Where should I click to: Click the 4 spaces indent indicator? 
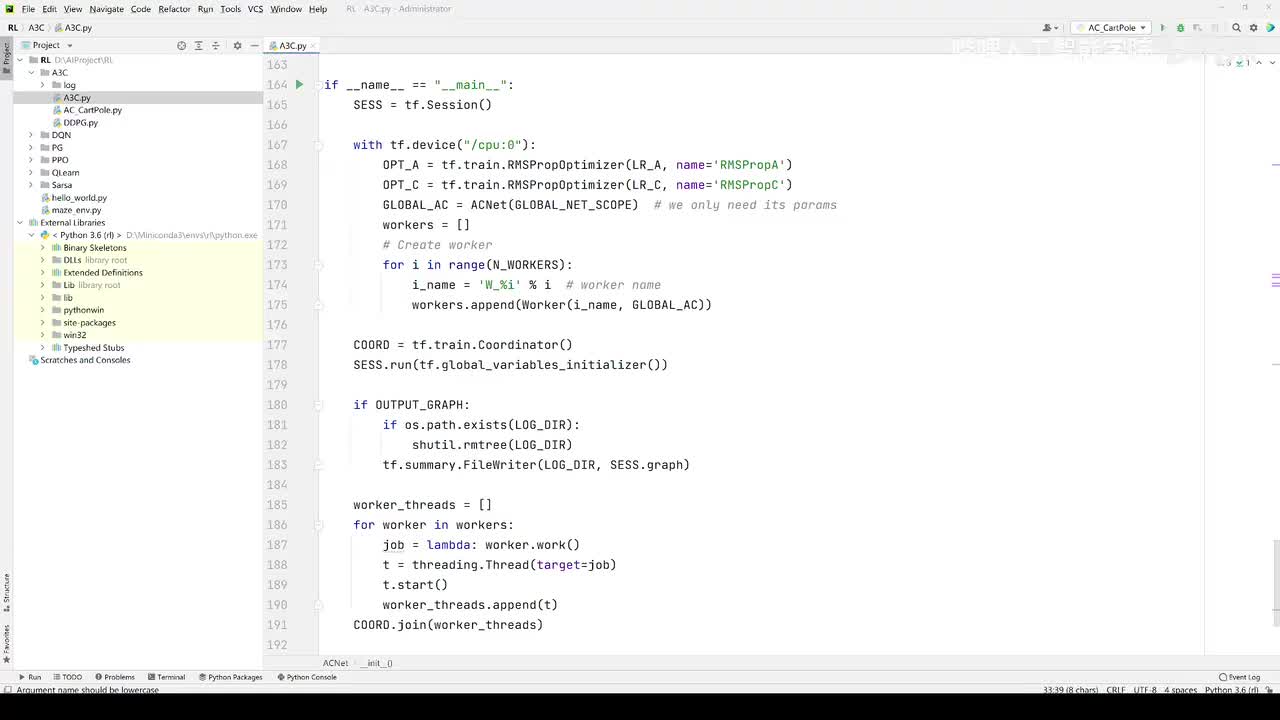(x=1179, y=690)
